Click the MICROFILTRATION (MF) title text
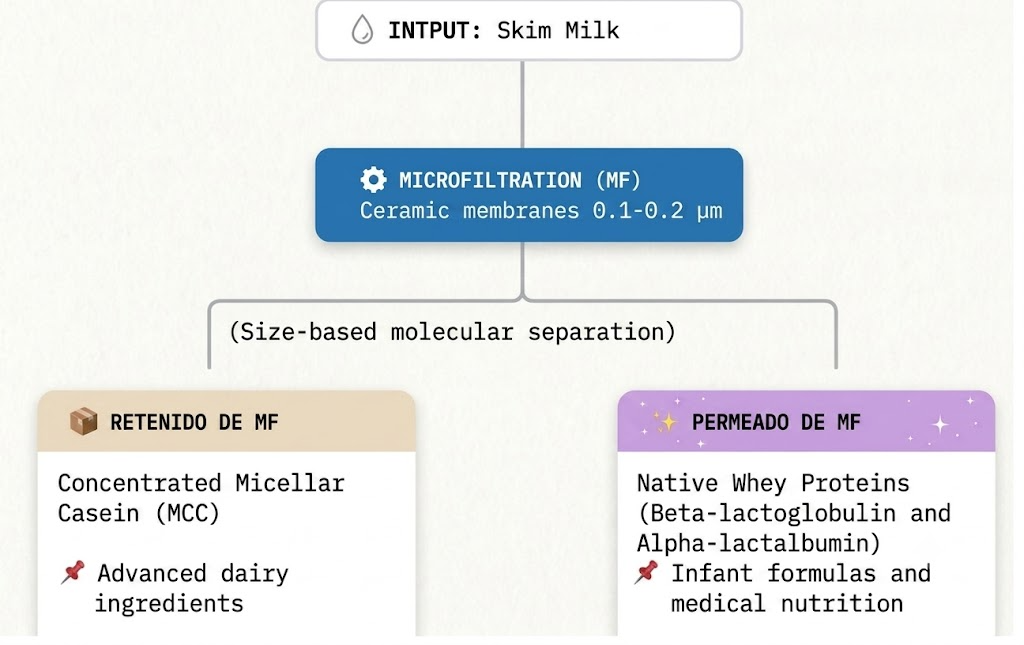This screenshot has width=1024, height=645. (520, 180)
